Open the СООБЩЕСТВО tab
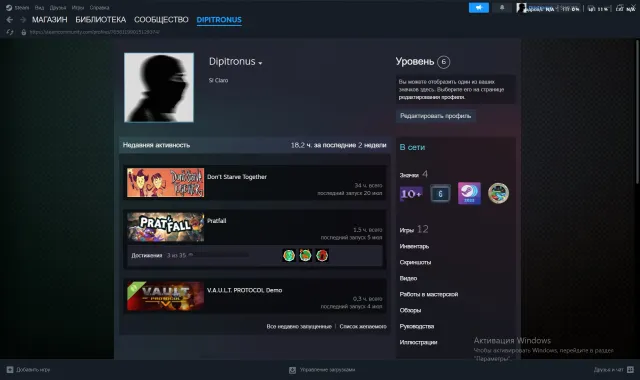This screenshot has width=640, height=380. [161, 20]
